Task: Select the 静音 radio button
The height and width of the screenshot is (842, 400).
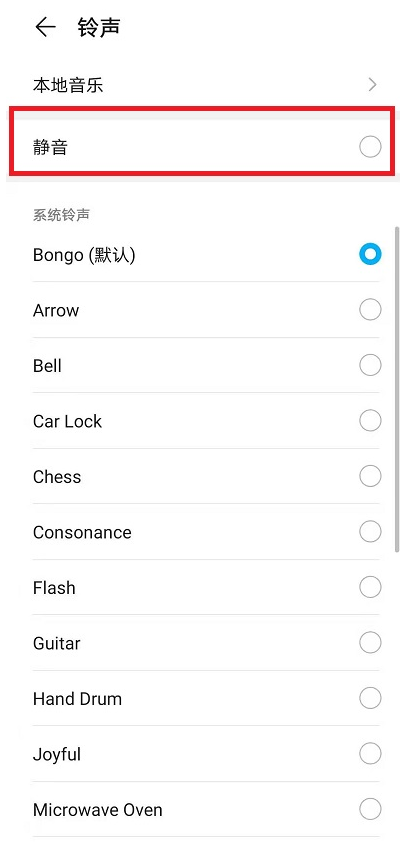Action: 370,147
